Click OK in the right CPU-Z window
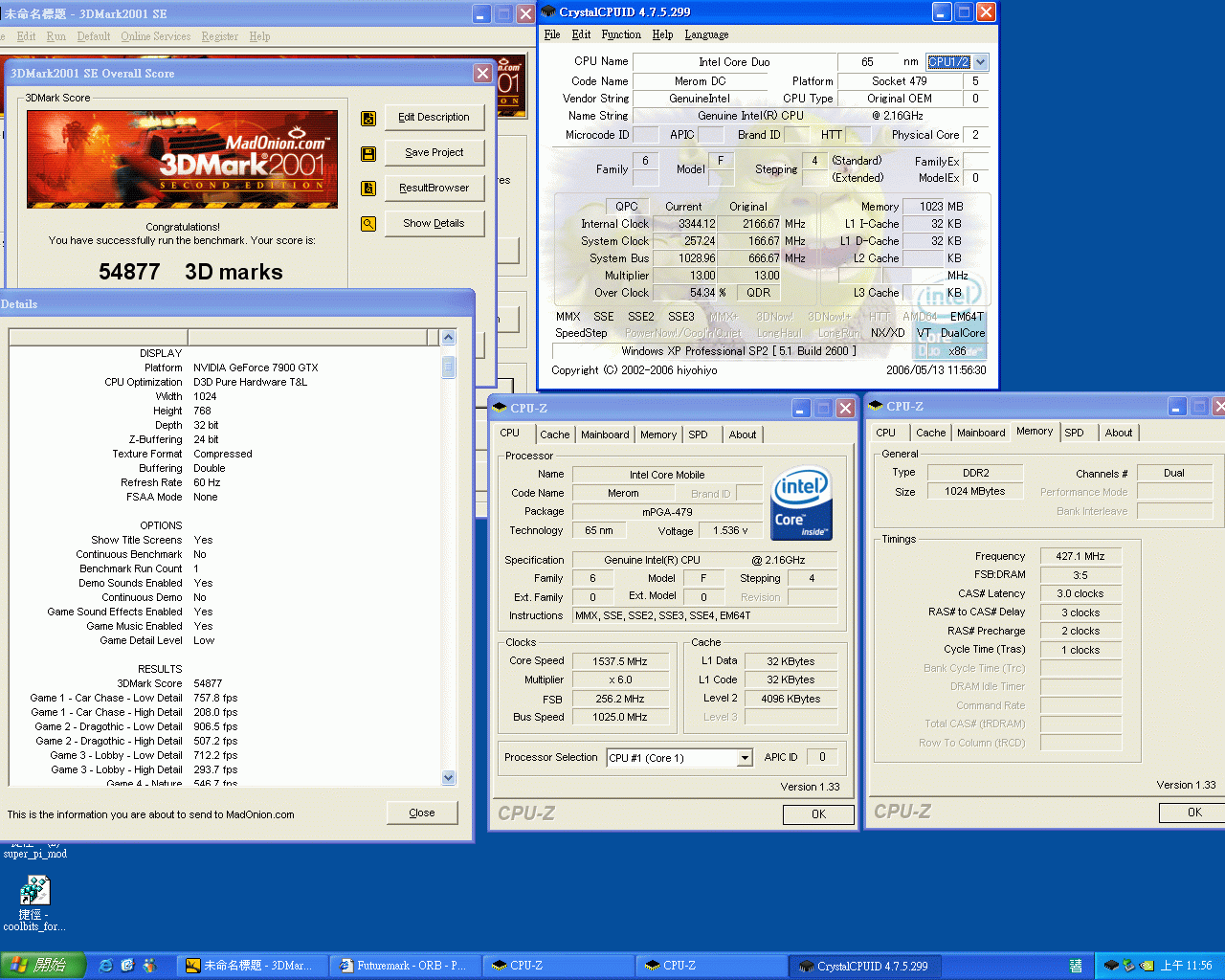The height and width of the screenshot is (980, 1225). click(1194, 813)
